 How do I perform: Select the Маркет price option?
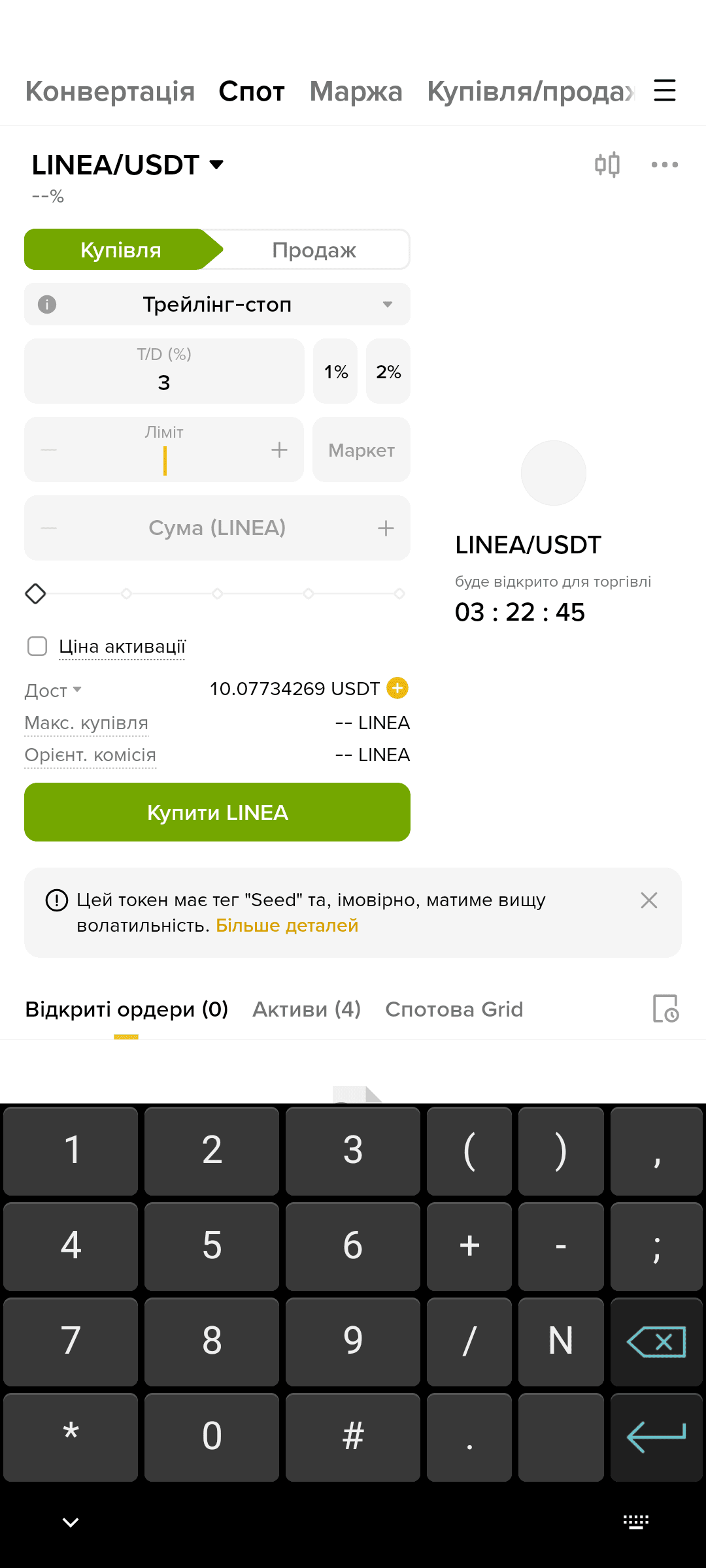click(361, 450)
